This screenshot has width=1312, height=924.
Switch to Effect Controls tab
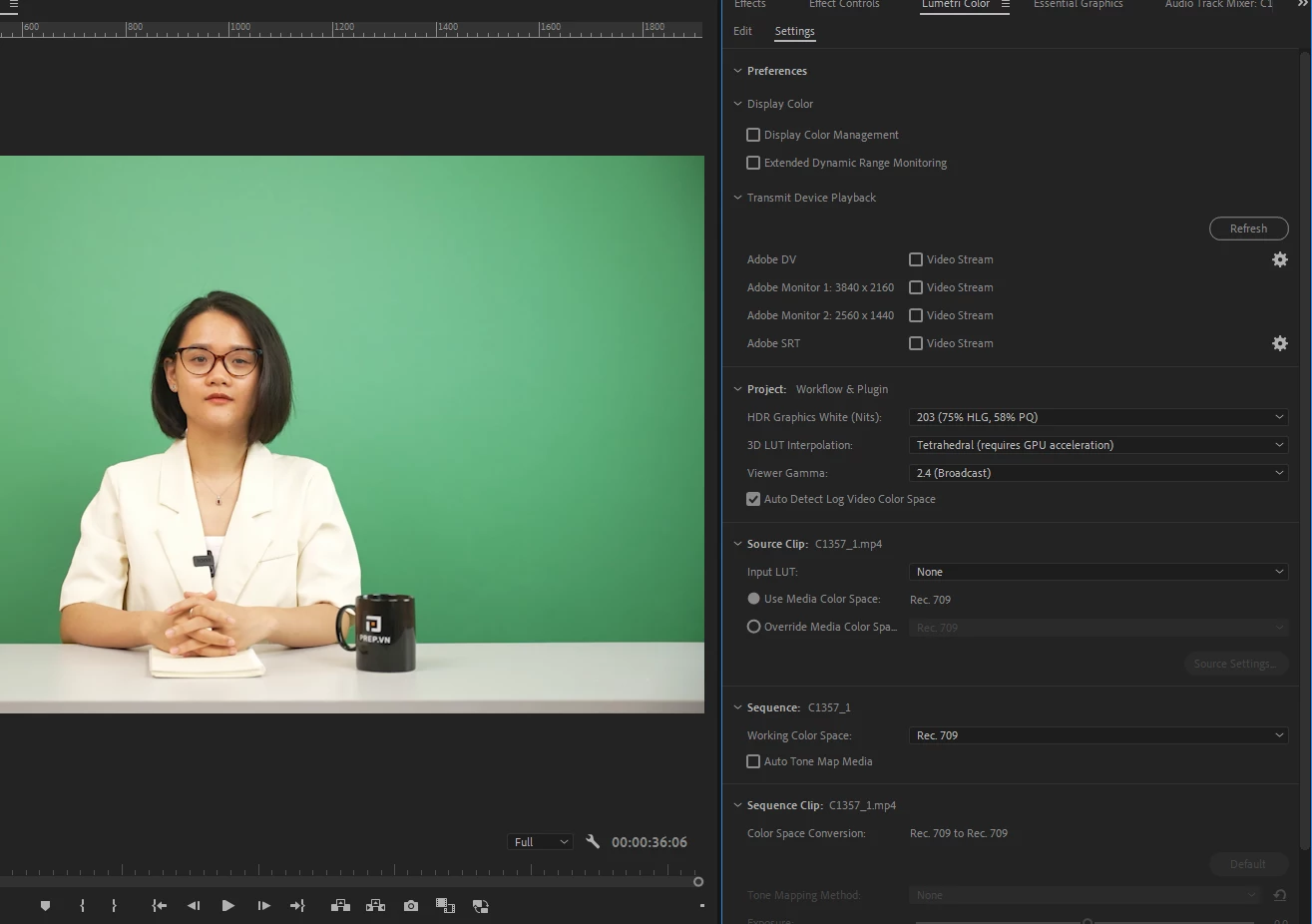click(x=844, y=5)
